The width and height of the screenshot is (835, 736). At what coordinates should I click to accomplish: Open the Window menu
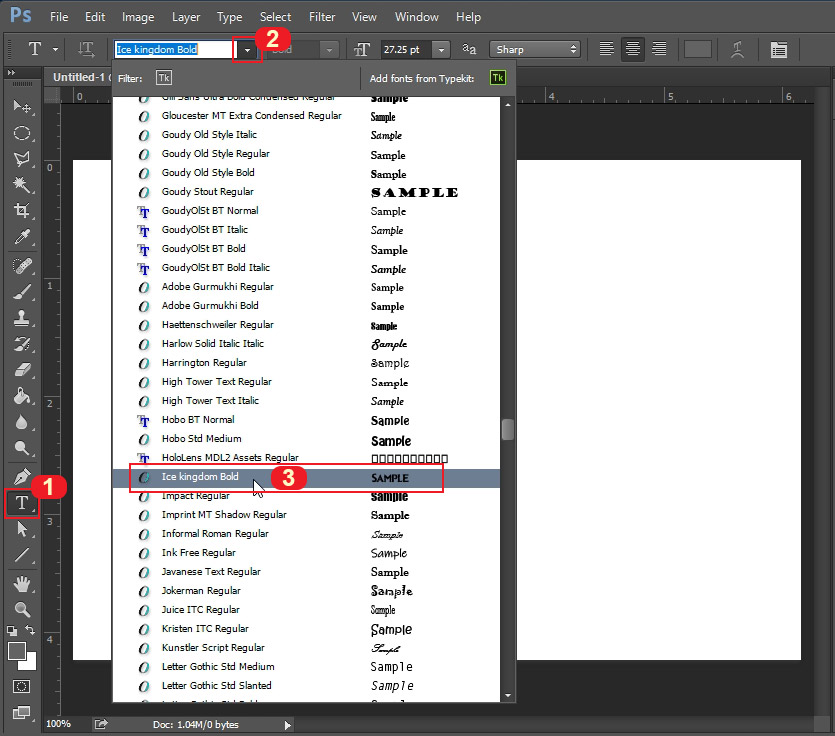416,17
